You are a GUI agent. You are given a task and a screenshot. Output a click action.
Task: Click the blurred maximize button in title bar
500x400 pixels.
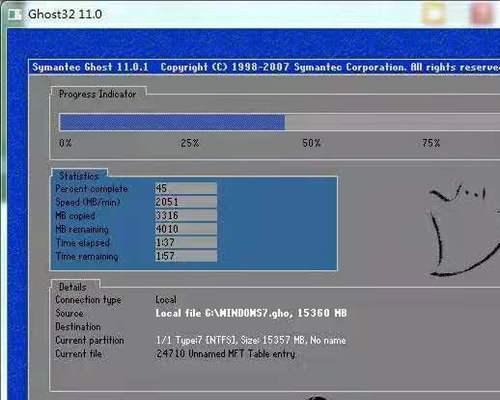(433, 14)
